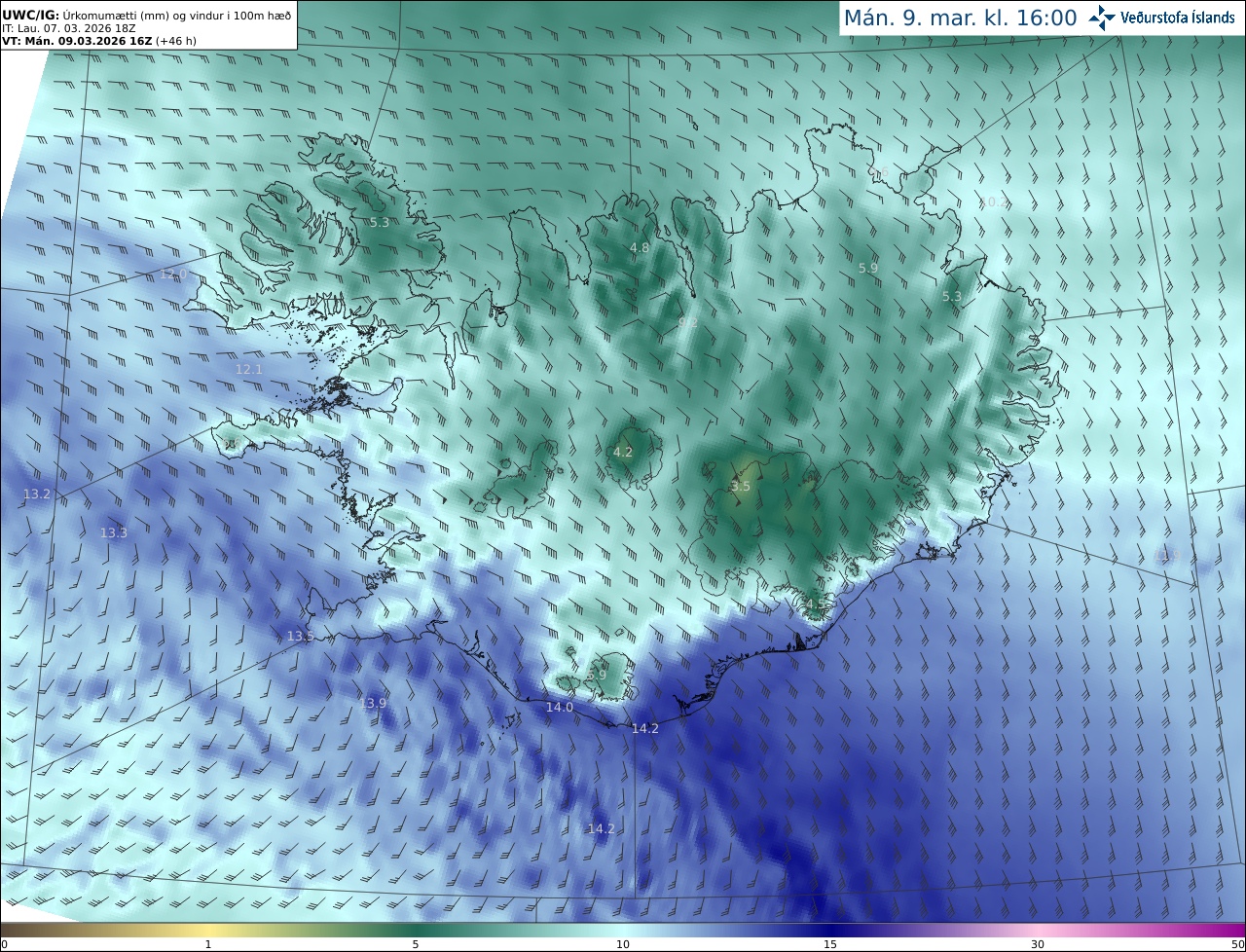1246x952 pixels.
Task: Click the 9.2 value on the map
Action: pos(688,322)
